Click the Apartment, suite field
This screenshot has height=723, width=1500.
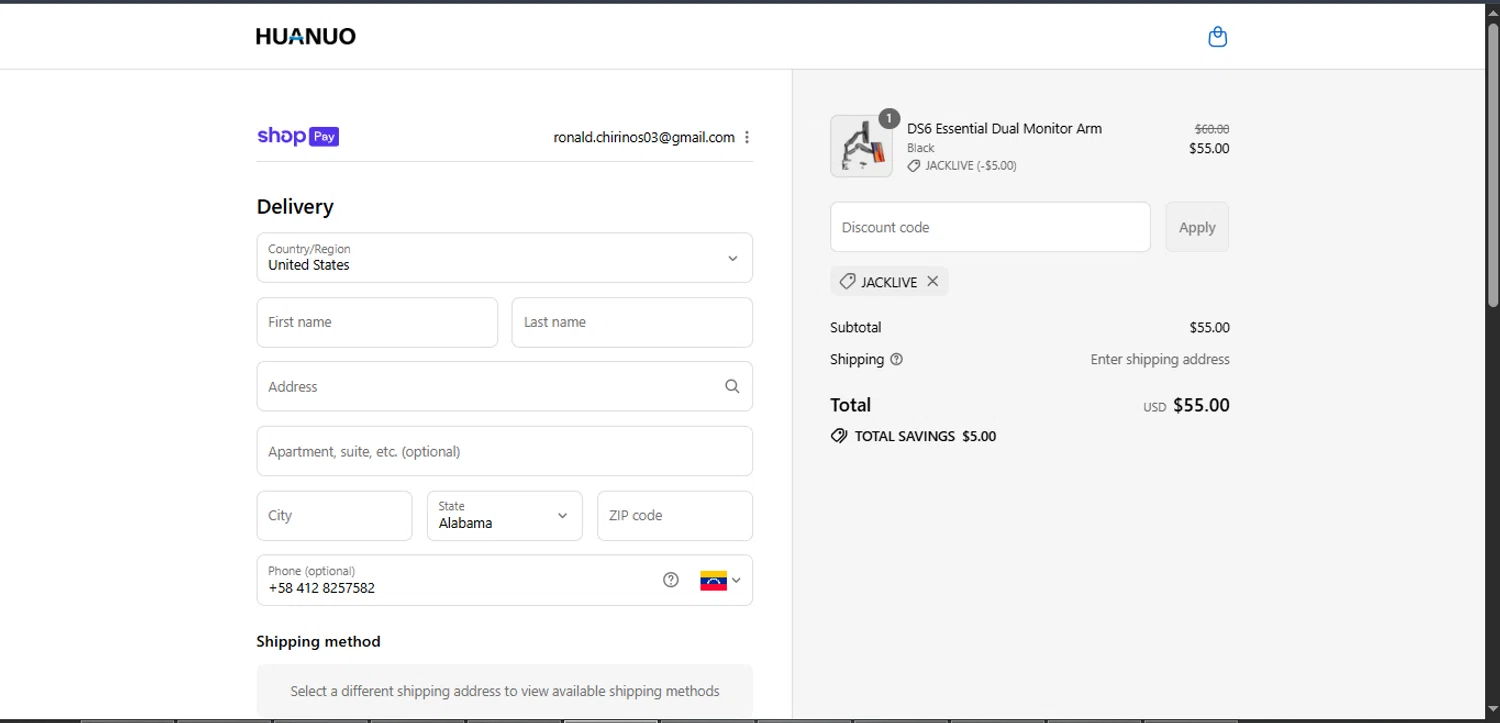pos(505,451)
